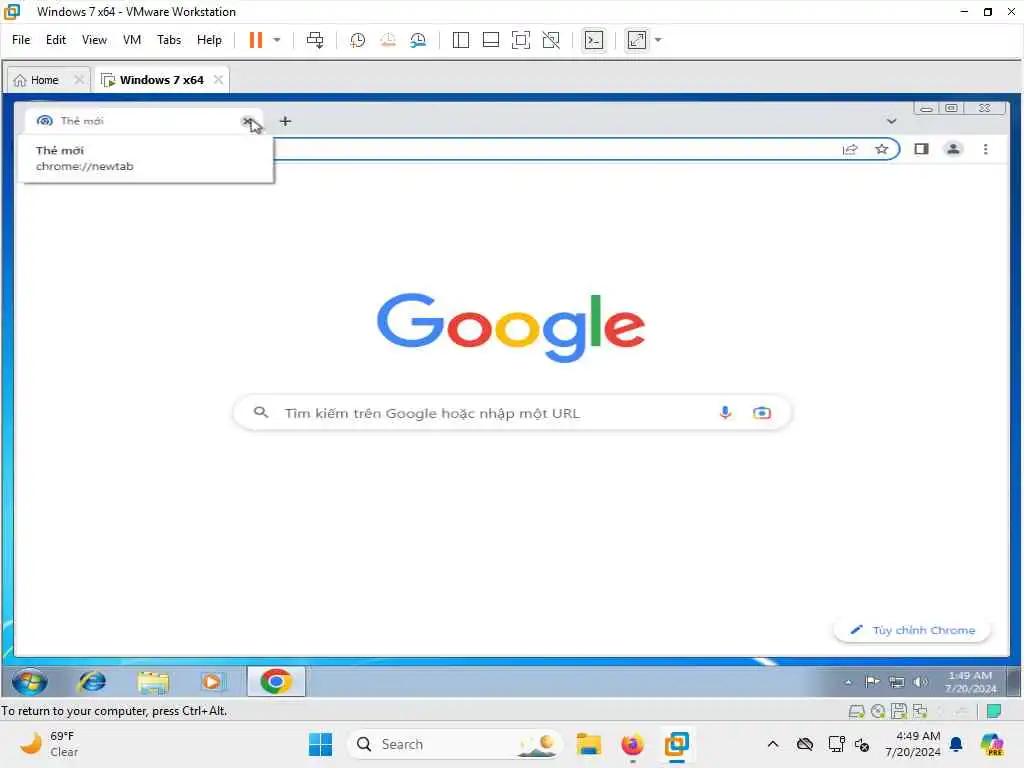Click the stretch guest display icon
The height and width of the screenshot is (768, 1024).
(637, 40)
